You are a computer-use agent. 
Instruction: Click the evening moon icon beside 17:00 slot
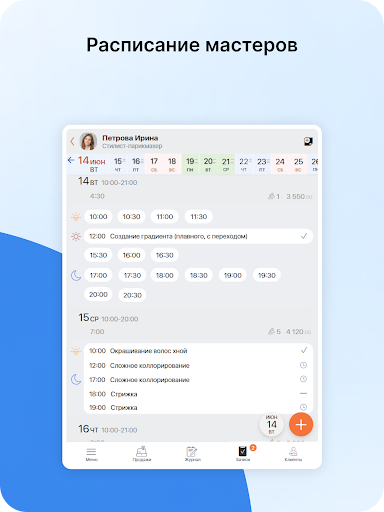[x=76, y=275]
